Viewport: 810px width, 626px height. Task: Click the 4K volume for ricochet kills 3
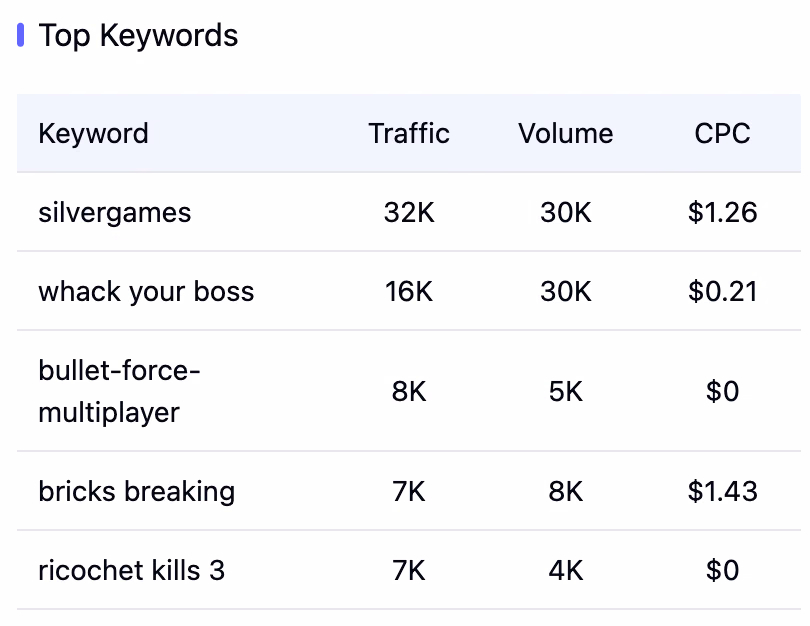[566, 570]
